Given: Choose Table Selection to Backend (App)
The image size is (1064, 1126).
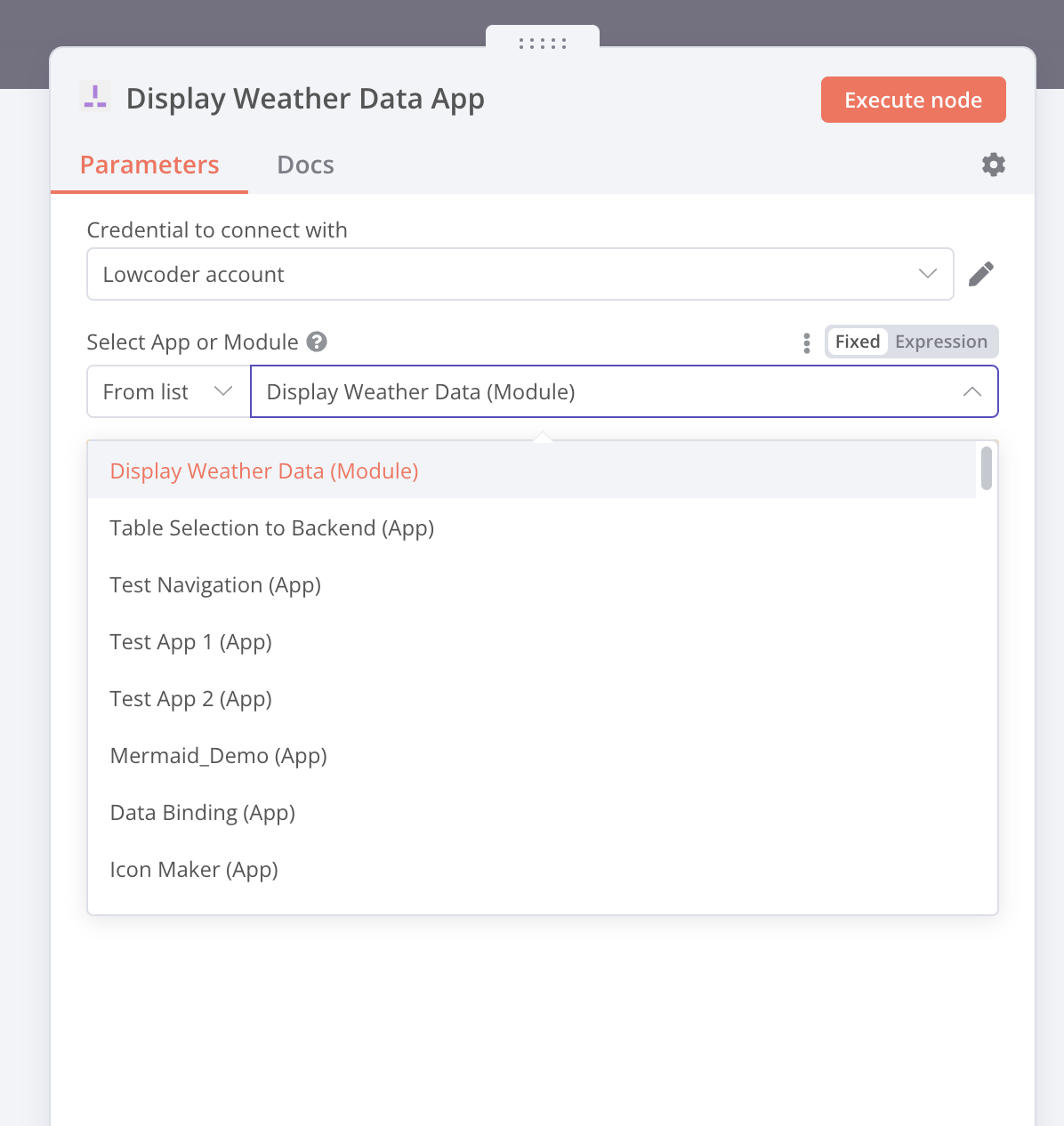Looking at the screenshot, I should click(x=271, y=528).
